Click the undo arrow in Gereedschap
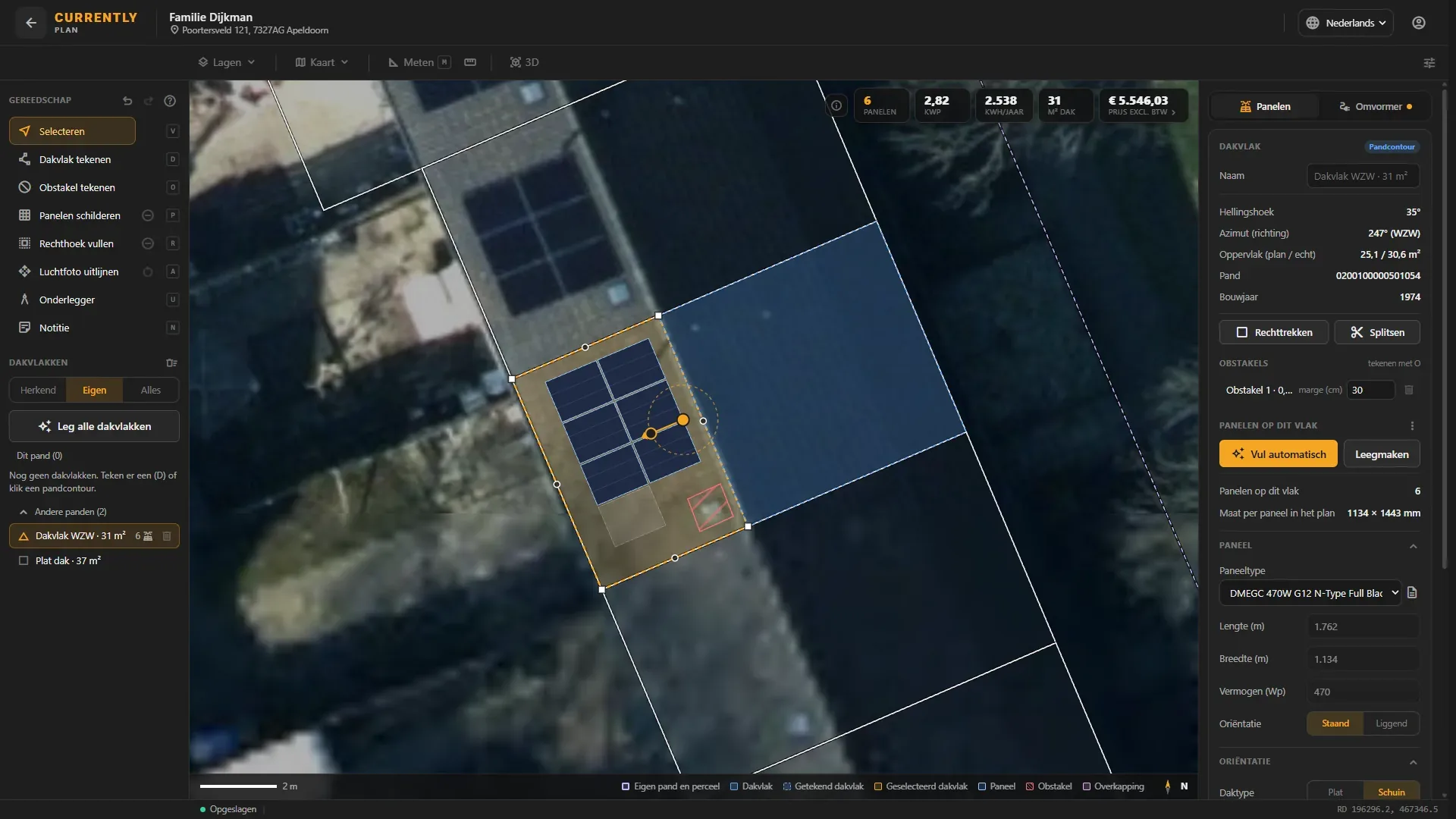The image size is (1456, 819). pos(127,101)
